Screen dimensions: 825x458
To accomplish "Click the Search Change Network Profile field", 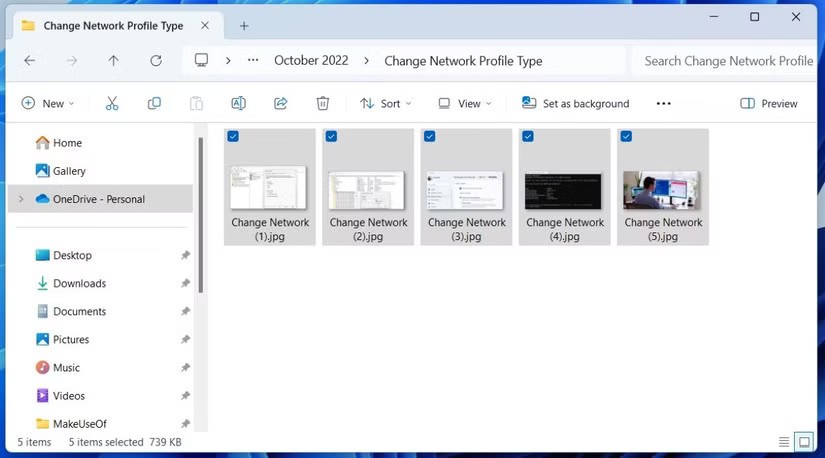I will tap(727, 61).
